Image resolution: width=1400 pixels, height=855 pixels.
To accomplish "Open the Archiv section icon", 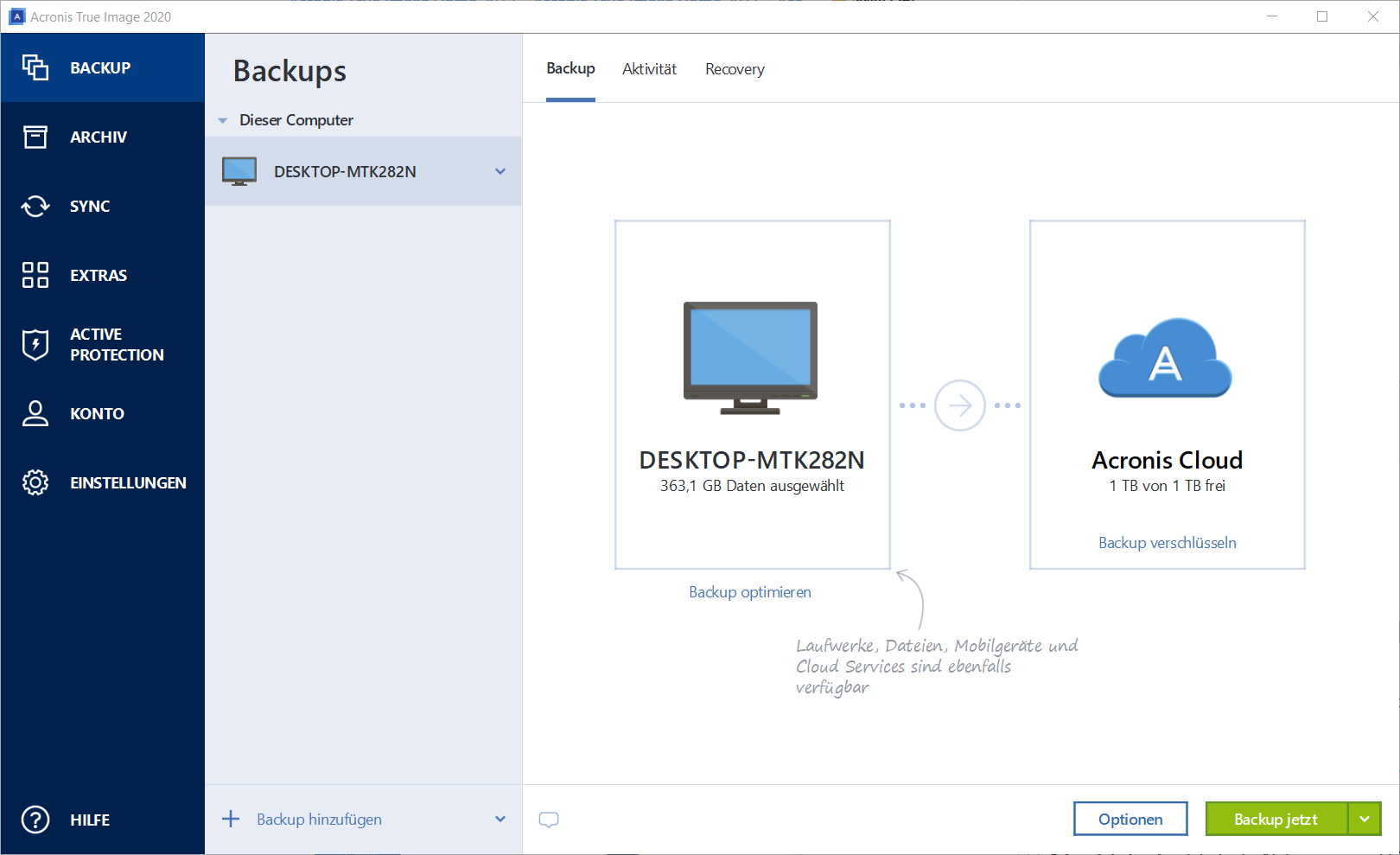I will tap(35, 137).
